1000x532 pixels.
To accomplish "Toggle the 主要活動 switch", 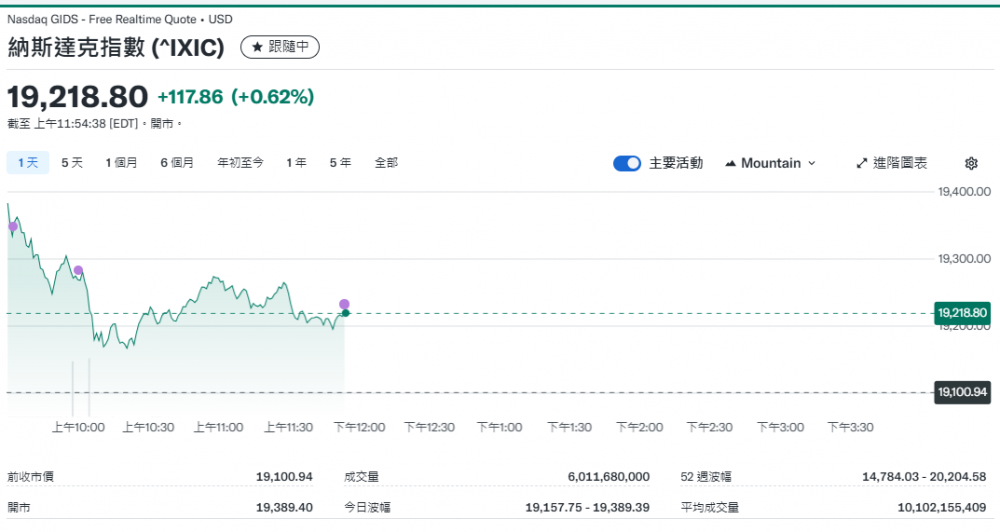I will pyautogui.click(x=627, y=163).
